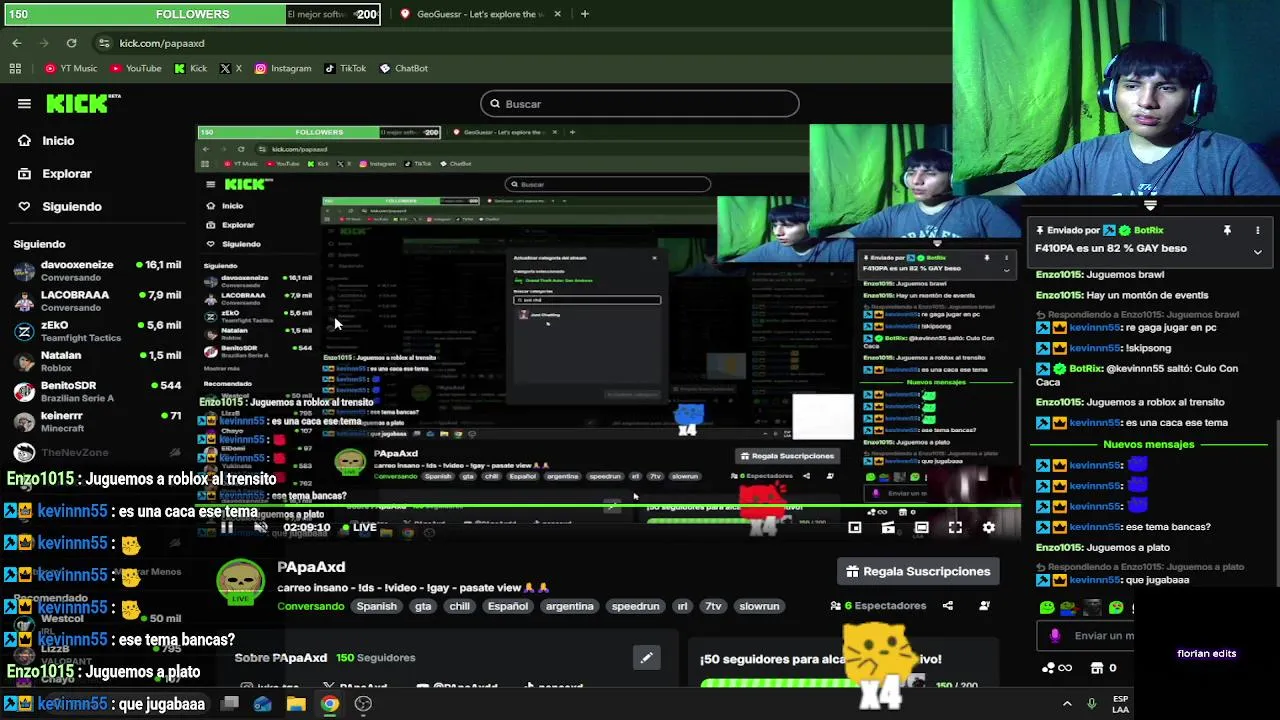This screenshot has width=1280, height=720.
Task: Reload the kick.com page in outer browser
Action: pyautogui.click(x=71, y=43)
